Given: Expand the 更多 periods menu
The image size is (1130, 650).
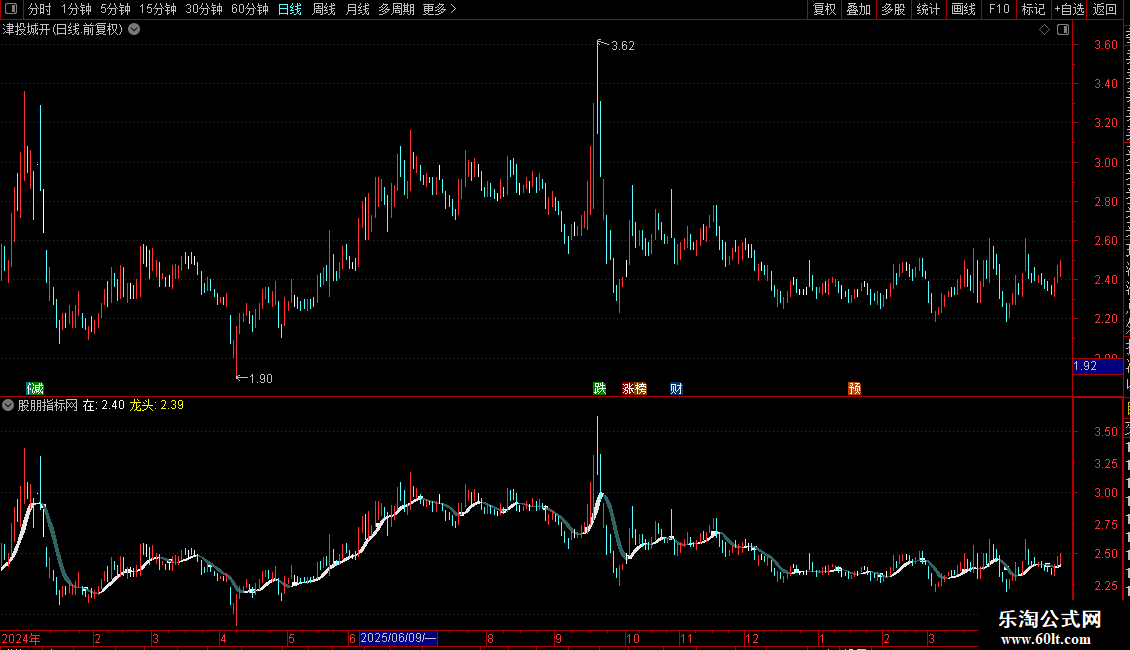Looking at the screenshot, I should tap(439, 9).
